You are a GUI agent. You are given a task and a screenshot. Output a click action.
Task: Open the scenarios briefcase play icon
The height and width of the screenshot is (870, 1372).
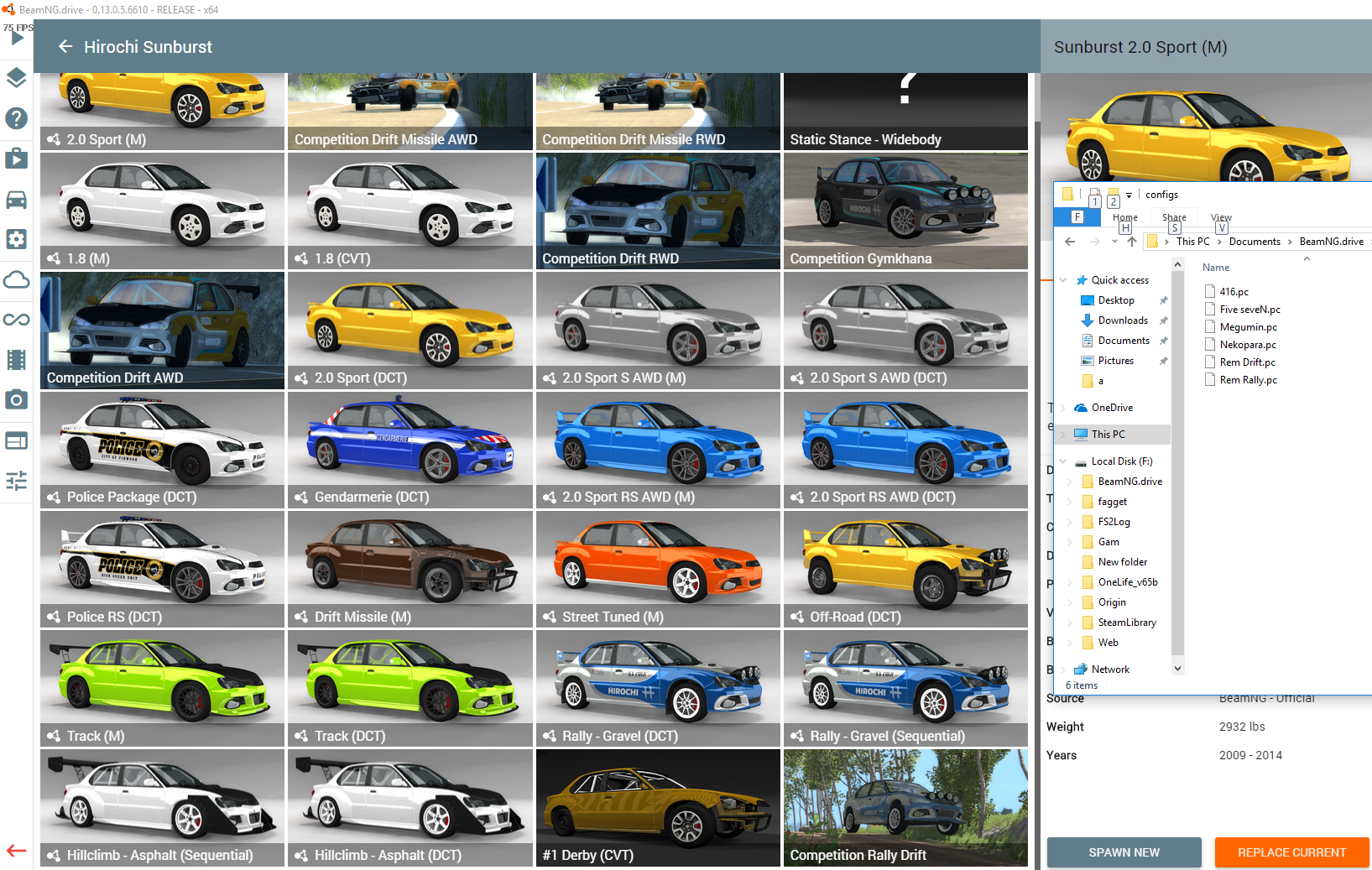(17, 159)
